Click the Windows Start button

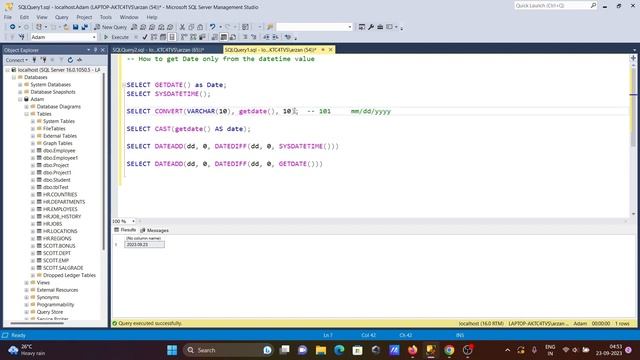point(172,350)
